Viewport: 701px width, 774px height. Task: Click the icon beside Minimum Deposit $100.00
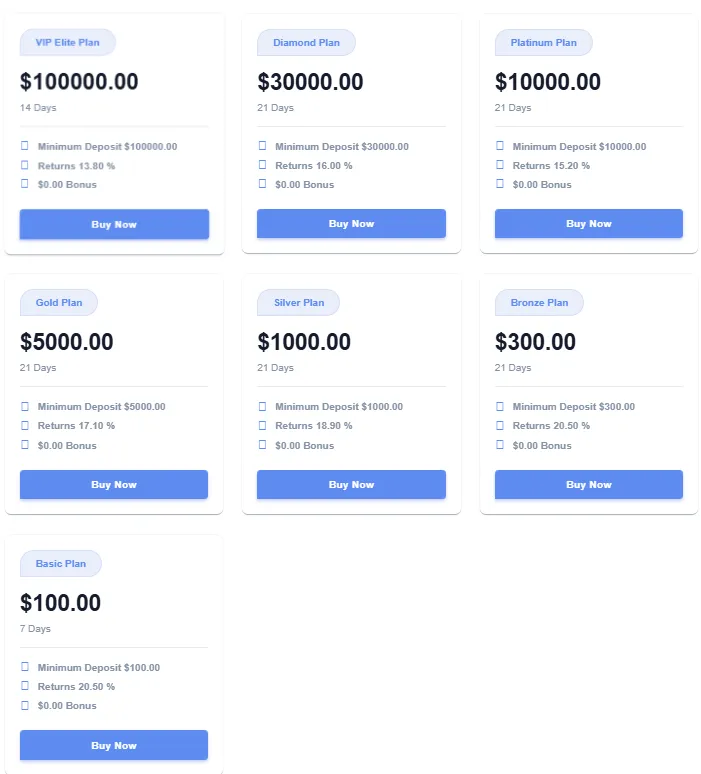25,667
